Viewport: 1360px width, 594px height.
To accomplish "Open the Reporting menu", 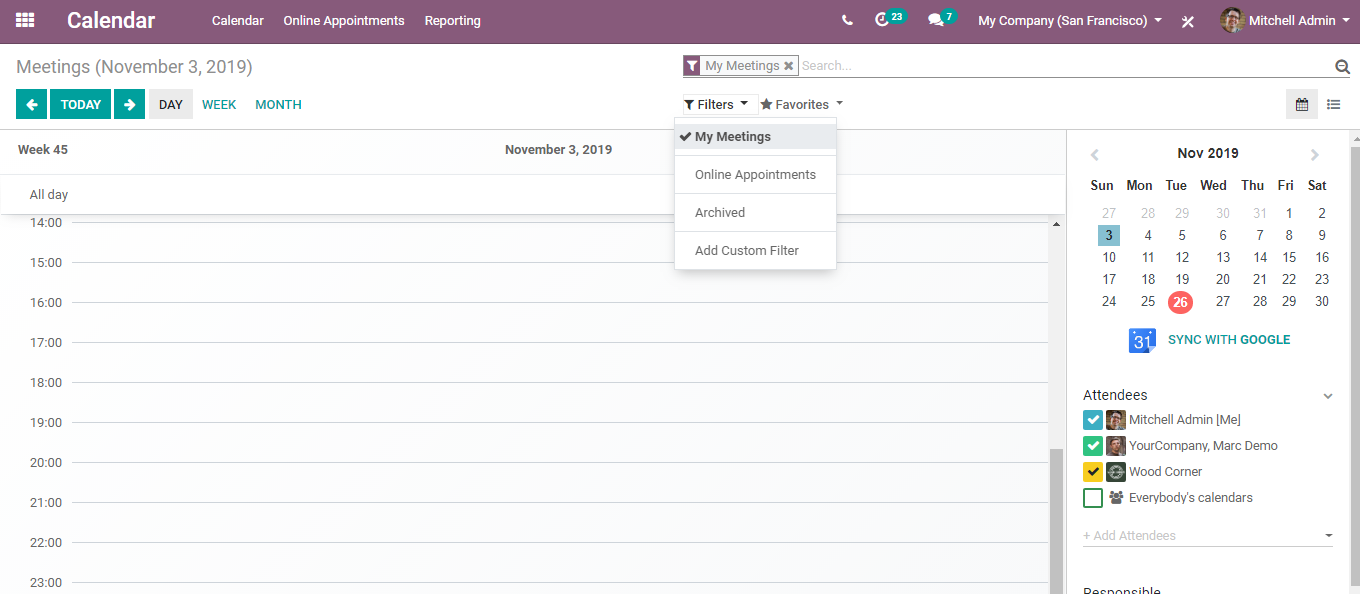I will click(452, 20).
